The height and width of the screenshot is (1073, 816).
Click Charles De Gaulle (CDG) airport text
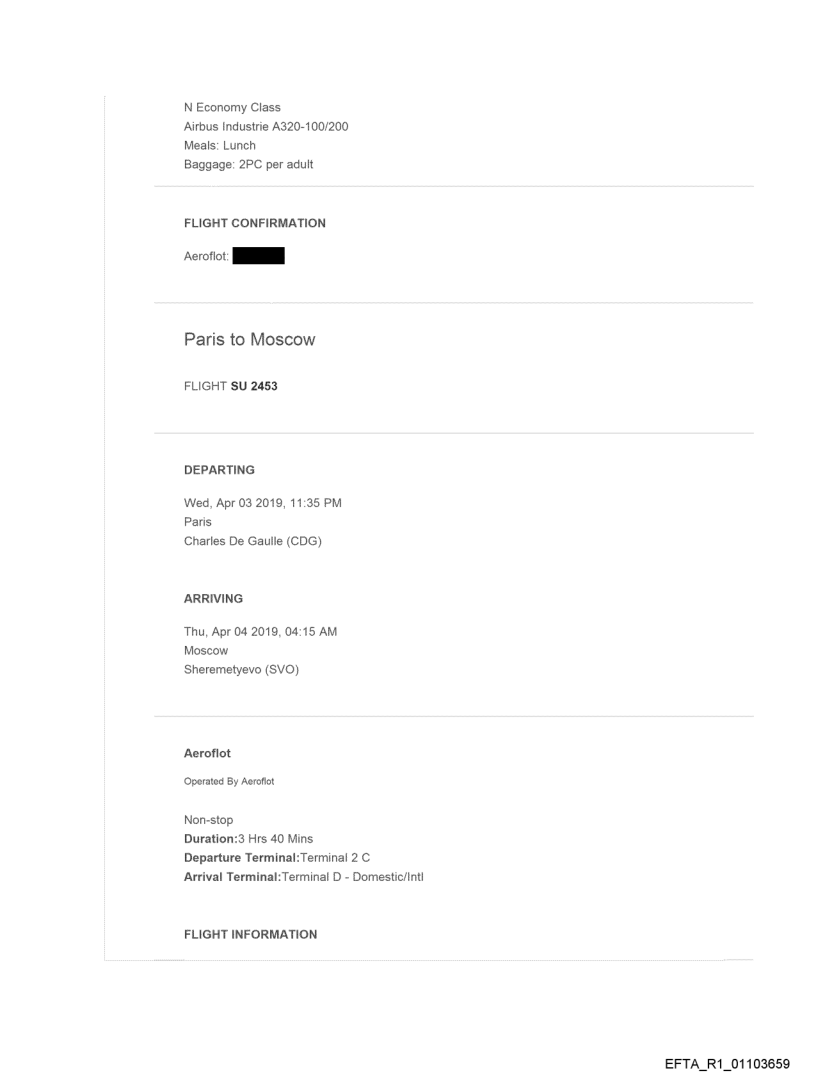point(248,541)
